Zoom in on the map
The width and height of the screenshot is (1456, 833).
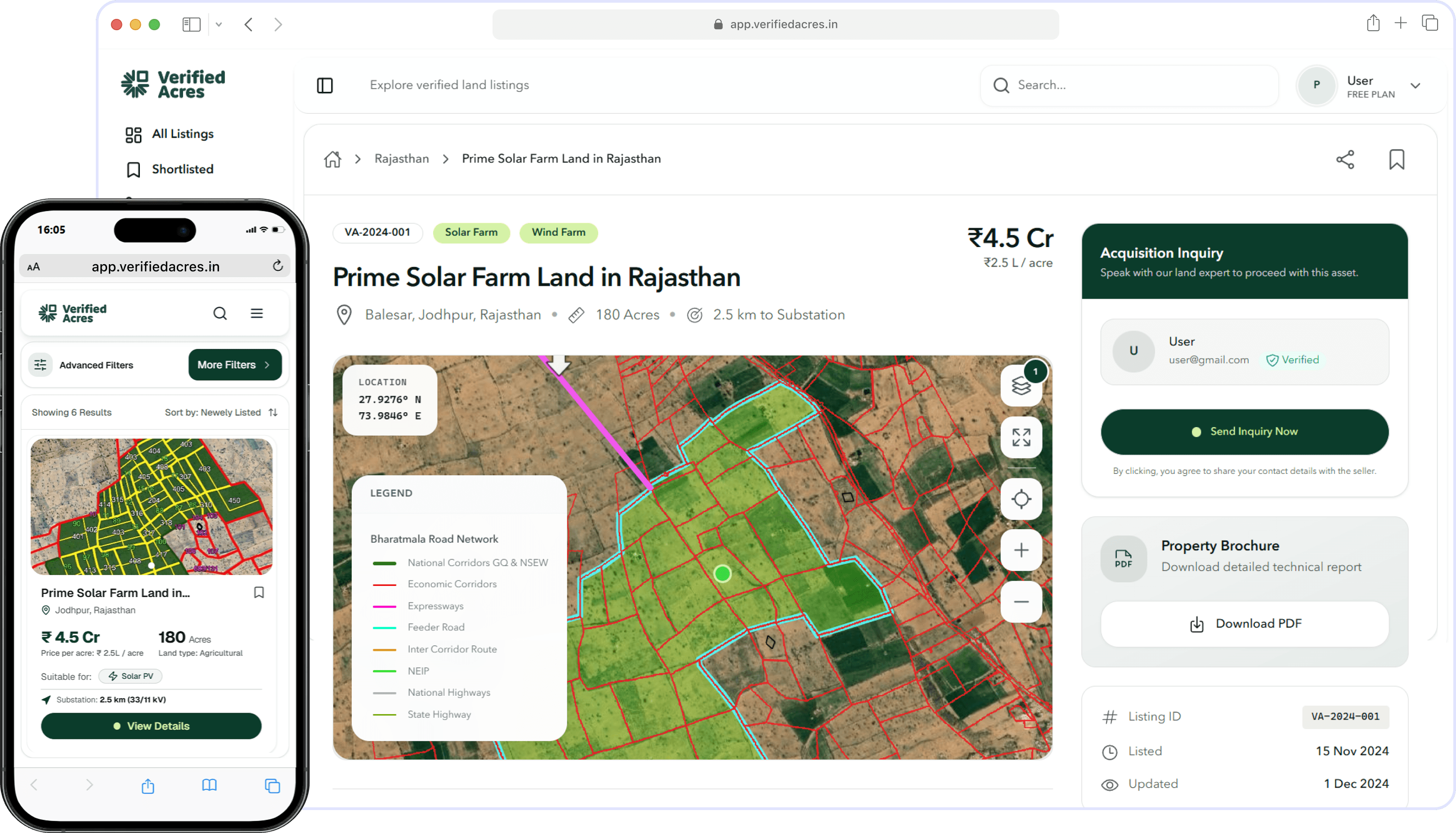[1021, 550]
